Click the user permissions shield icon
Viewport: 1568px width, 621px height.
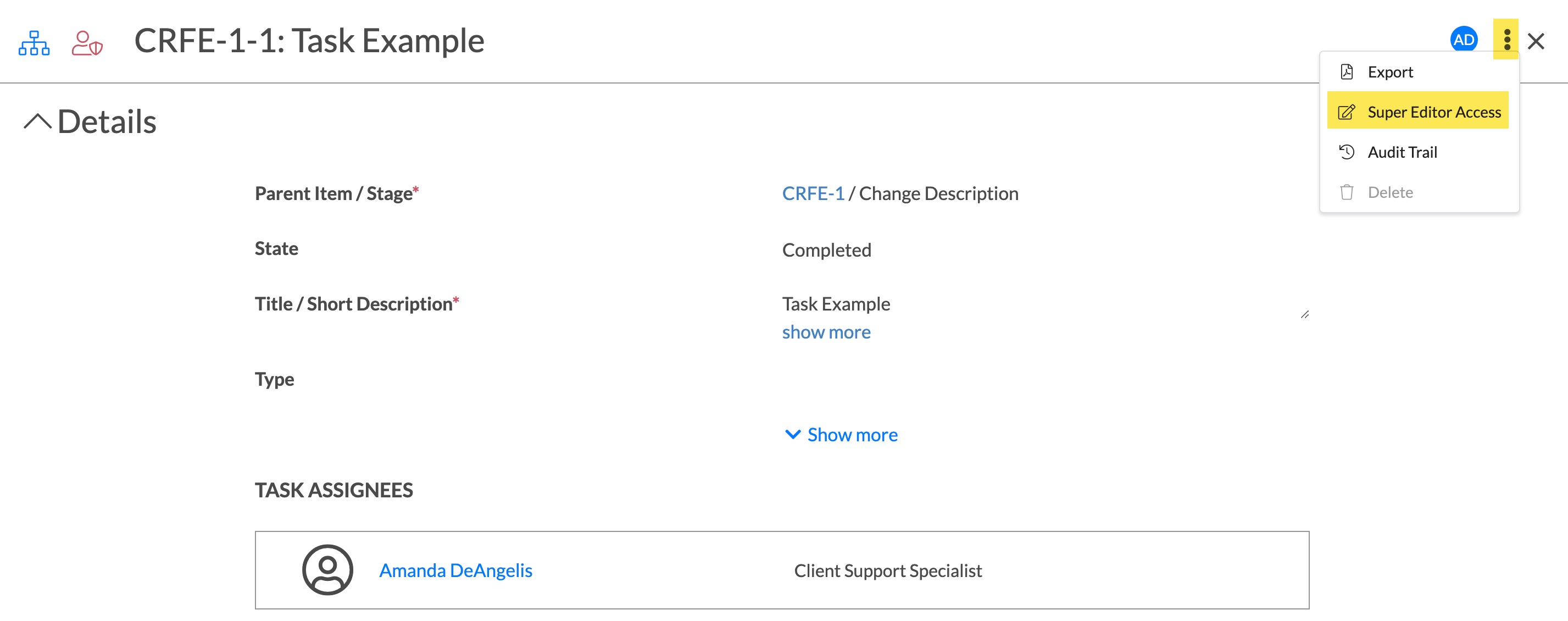pyautogui.click(x=87, y=43)
